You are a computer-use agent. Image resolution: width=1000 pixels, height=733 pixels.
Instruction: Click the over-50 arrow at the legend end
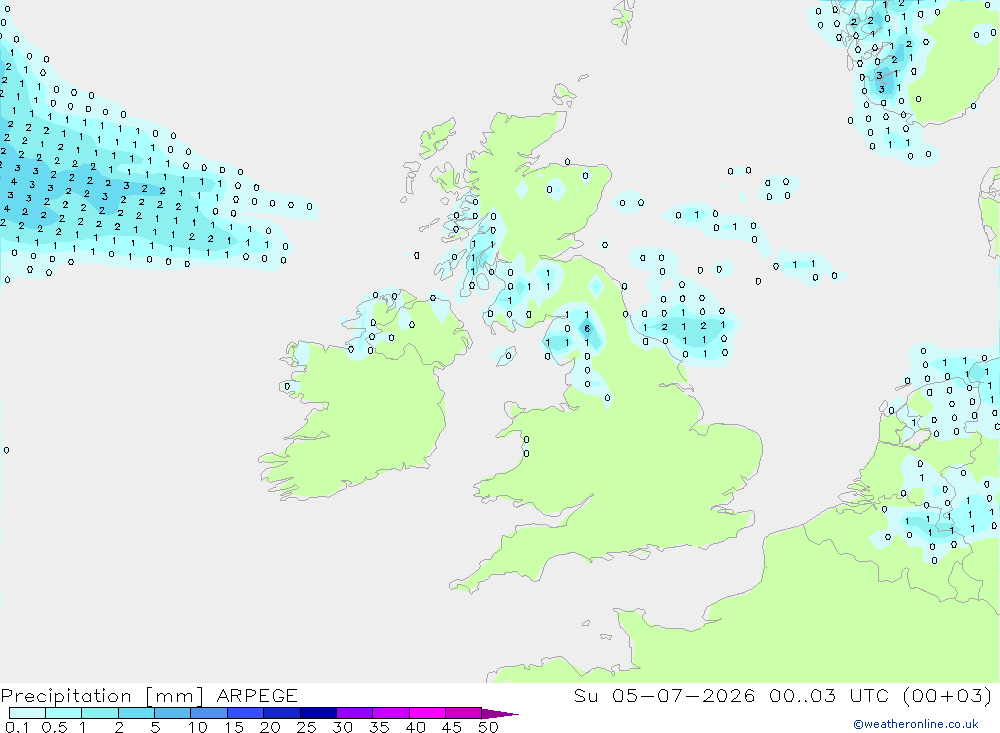tap(499, 713)
